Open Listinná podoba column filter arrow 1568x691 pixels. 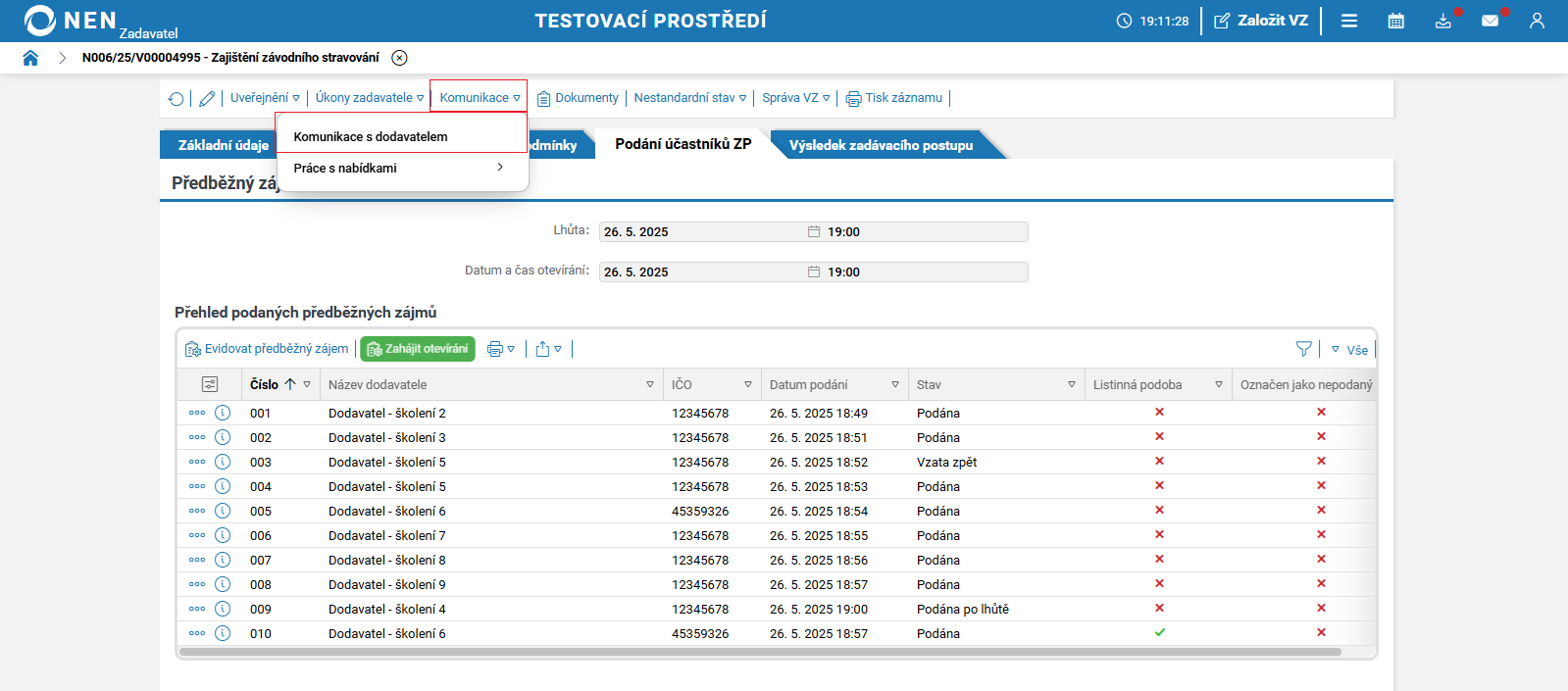(1219, 384)
